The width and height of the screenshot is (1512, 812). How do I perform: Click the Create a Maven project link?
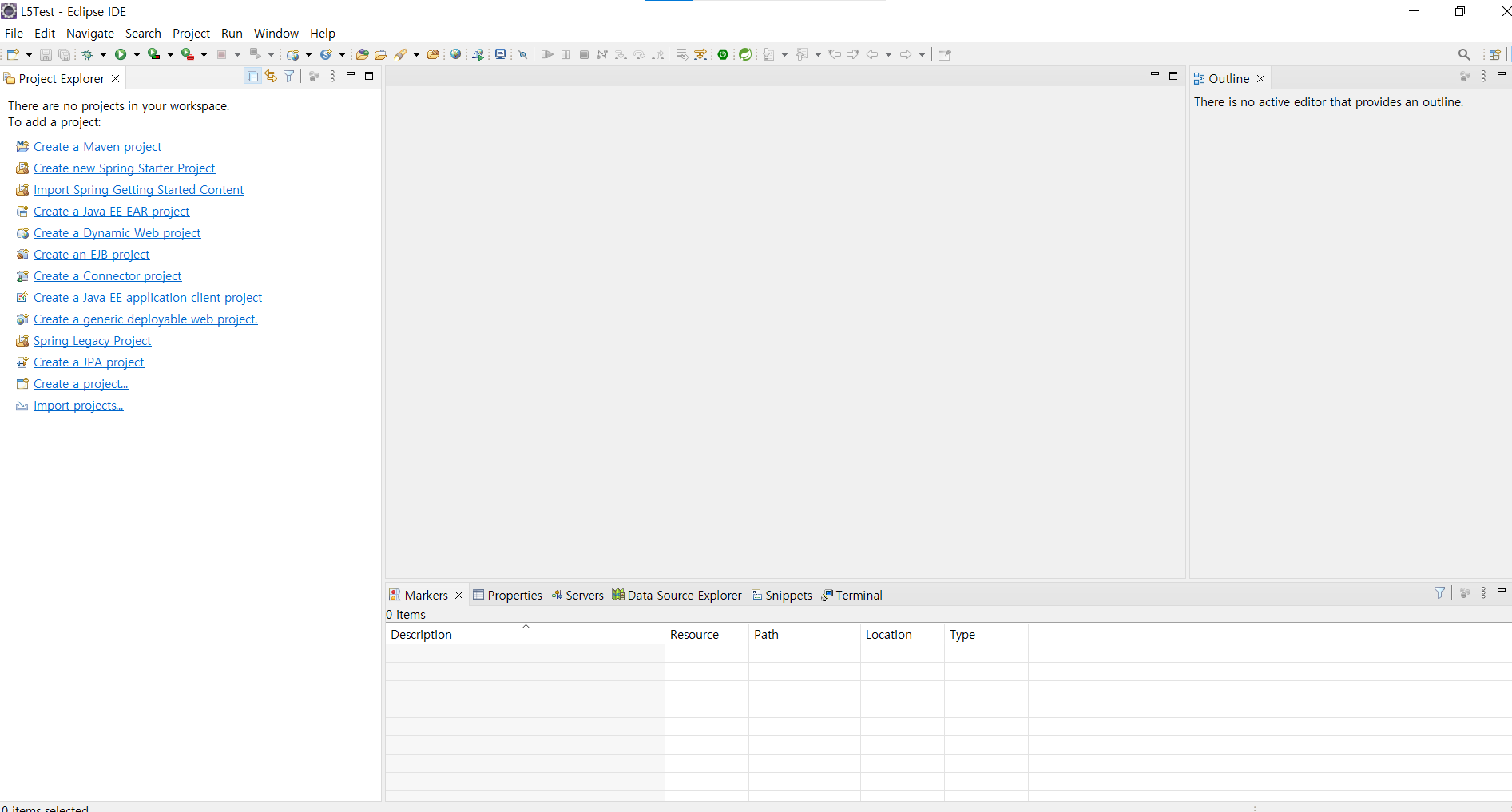pos(97,147)
